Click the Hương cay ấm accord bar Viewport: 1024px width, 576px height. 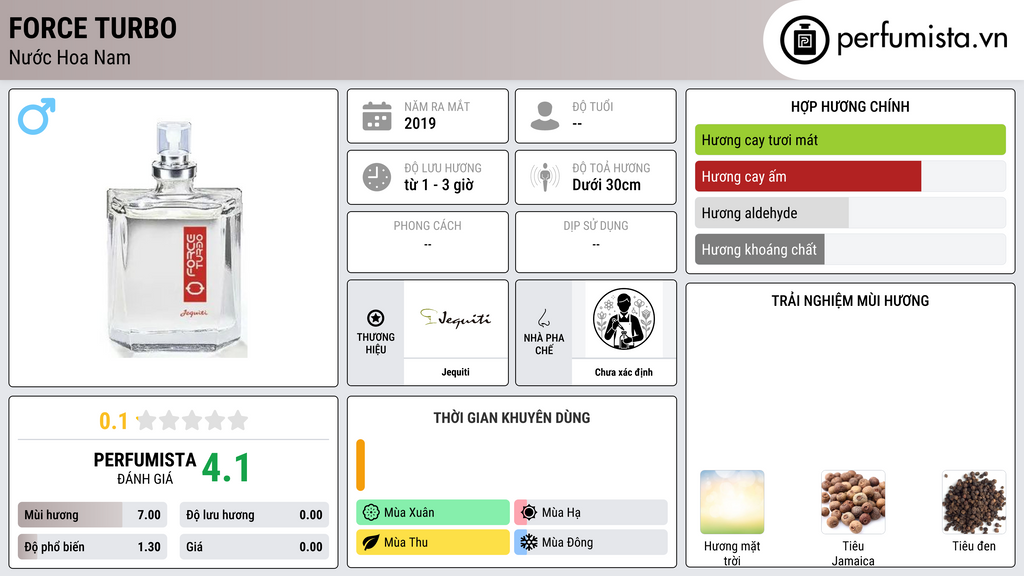[850, 176]
